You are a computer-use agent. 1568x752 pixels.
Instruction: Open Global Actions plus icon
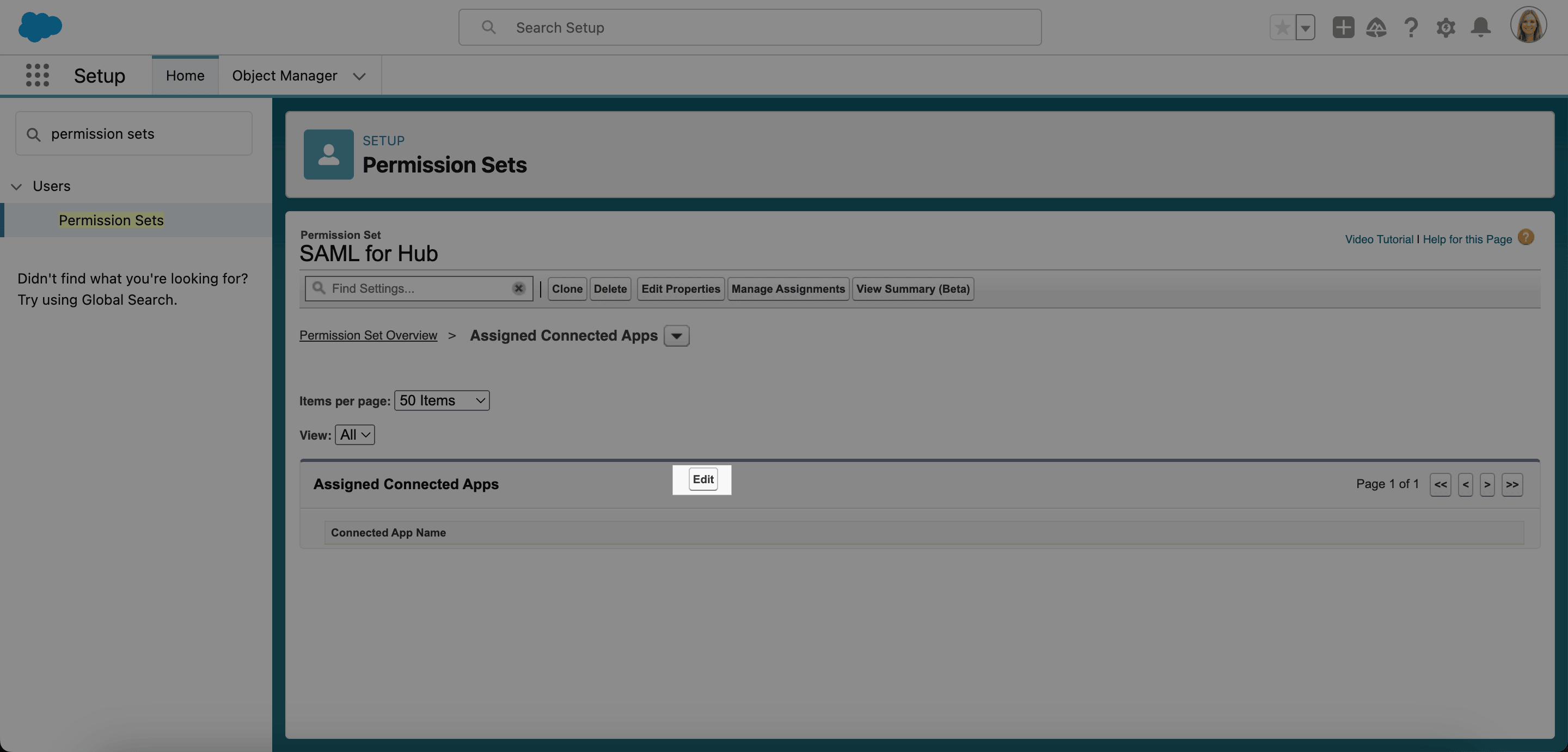point(1343,27)
